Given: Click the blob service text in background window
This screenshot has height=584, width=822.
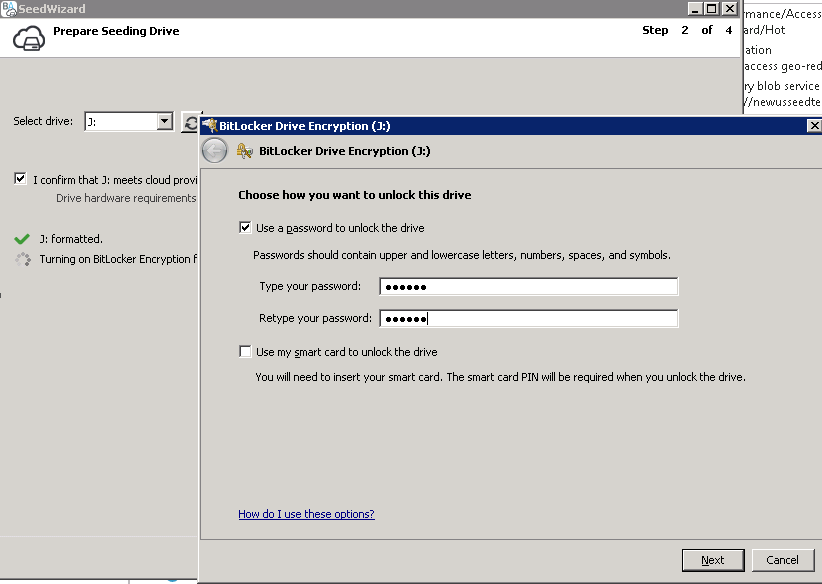Looking at the screenshot, I should click(782, 86).
